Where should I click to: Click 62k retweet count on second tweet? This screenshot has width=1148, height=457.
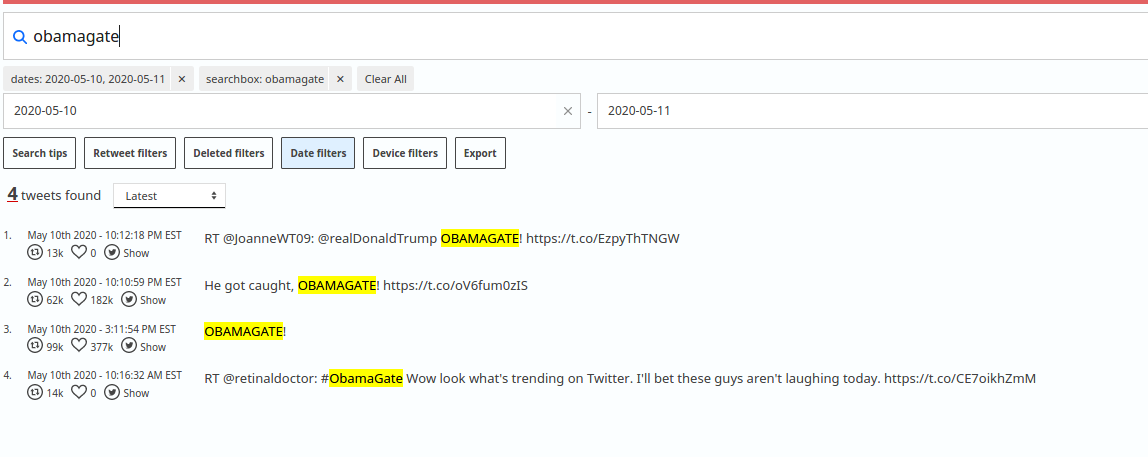click(x=55, y=300)
